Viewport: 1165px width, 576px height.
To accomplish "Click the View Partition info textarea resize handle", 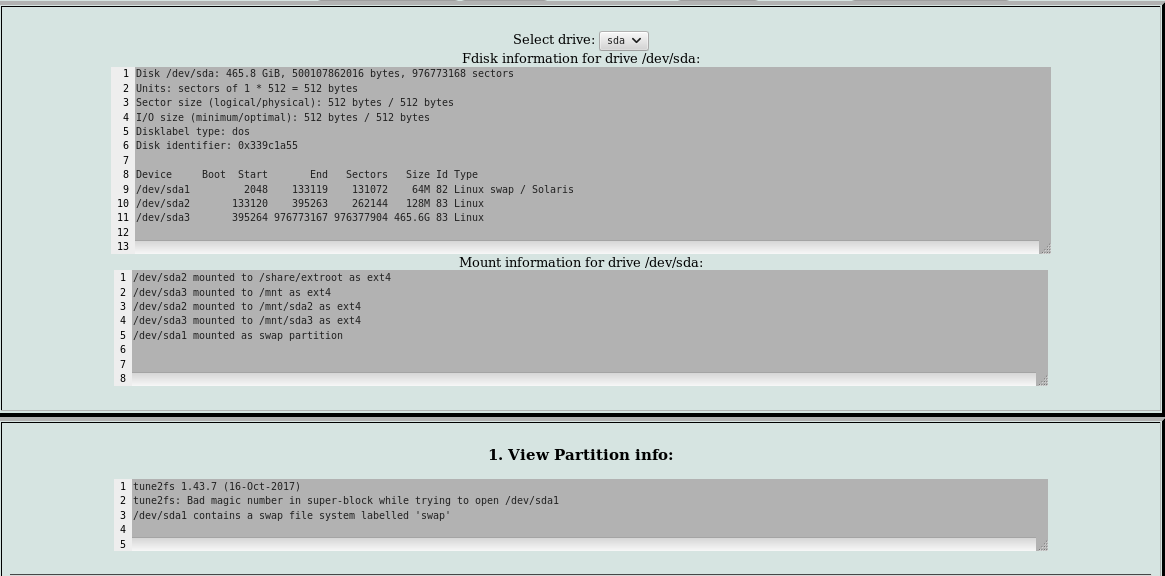I will pyautogui.click(x=1042, y=545).
